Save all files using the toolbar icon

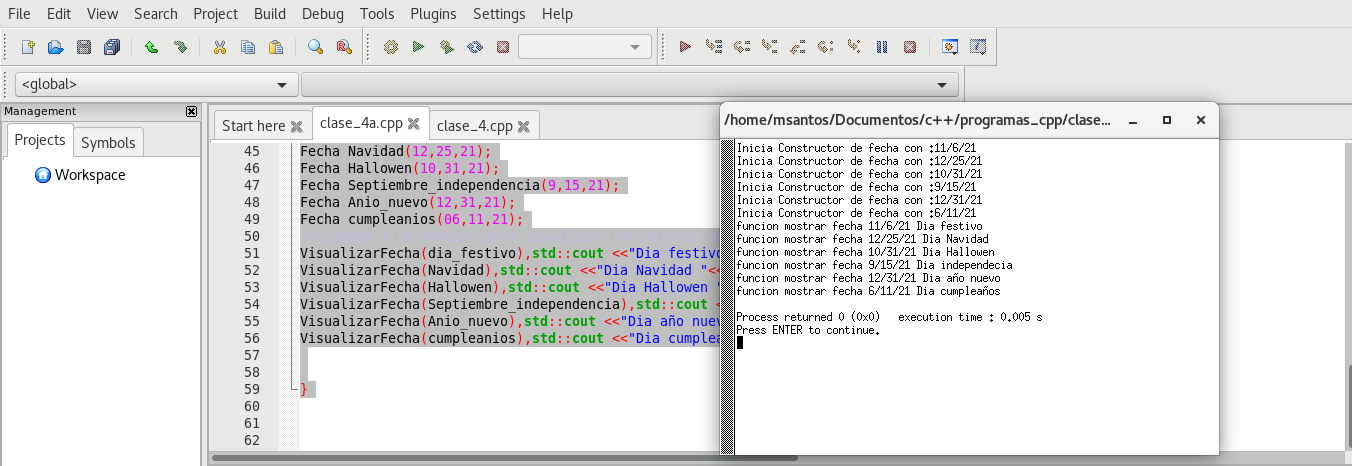[111, 47]
